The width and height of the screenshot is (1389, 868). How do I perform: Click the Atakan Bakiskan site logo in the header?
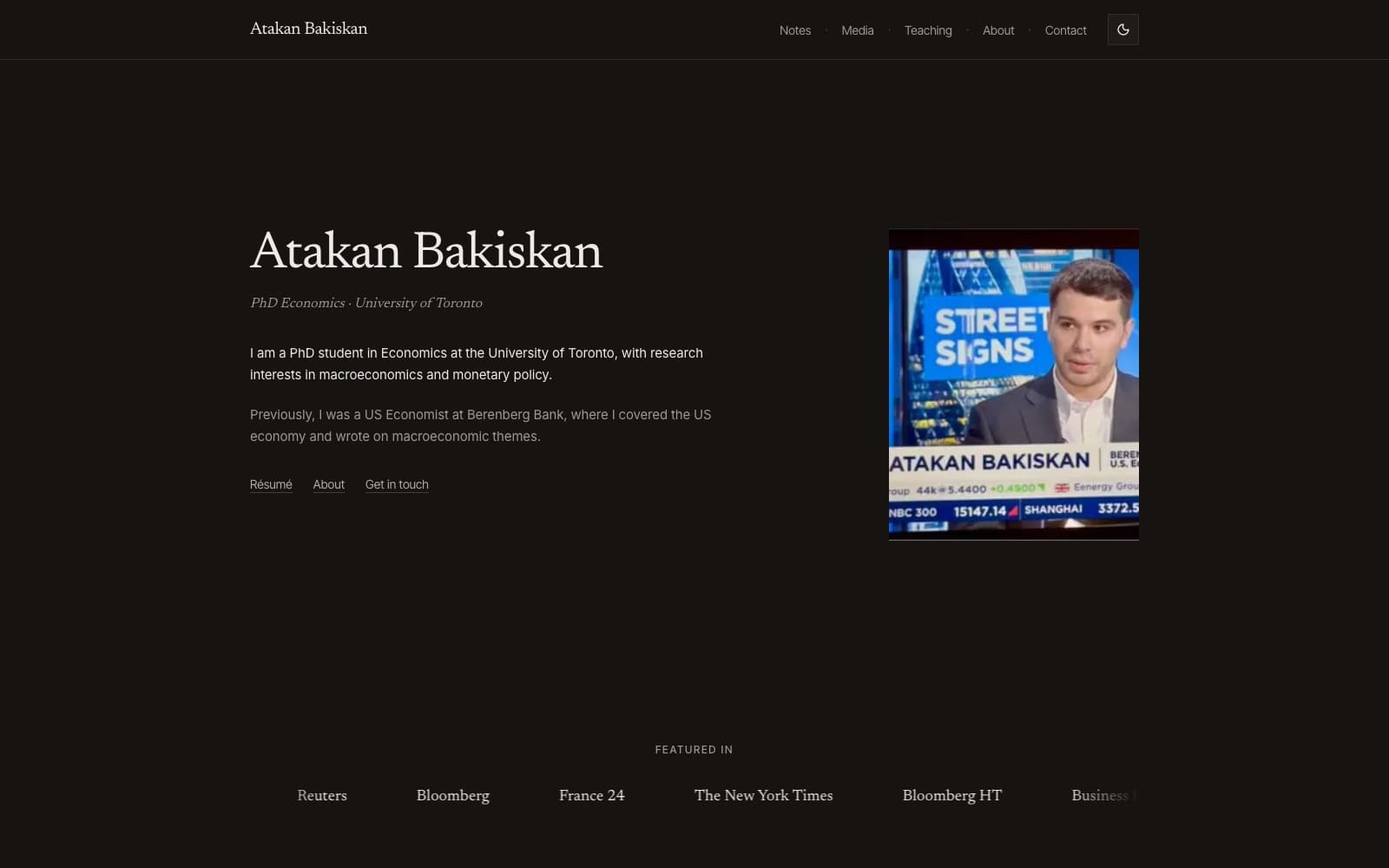click(308, 29)
